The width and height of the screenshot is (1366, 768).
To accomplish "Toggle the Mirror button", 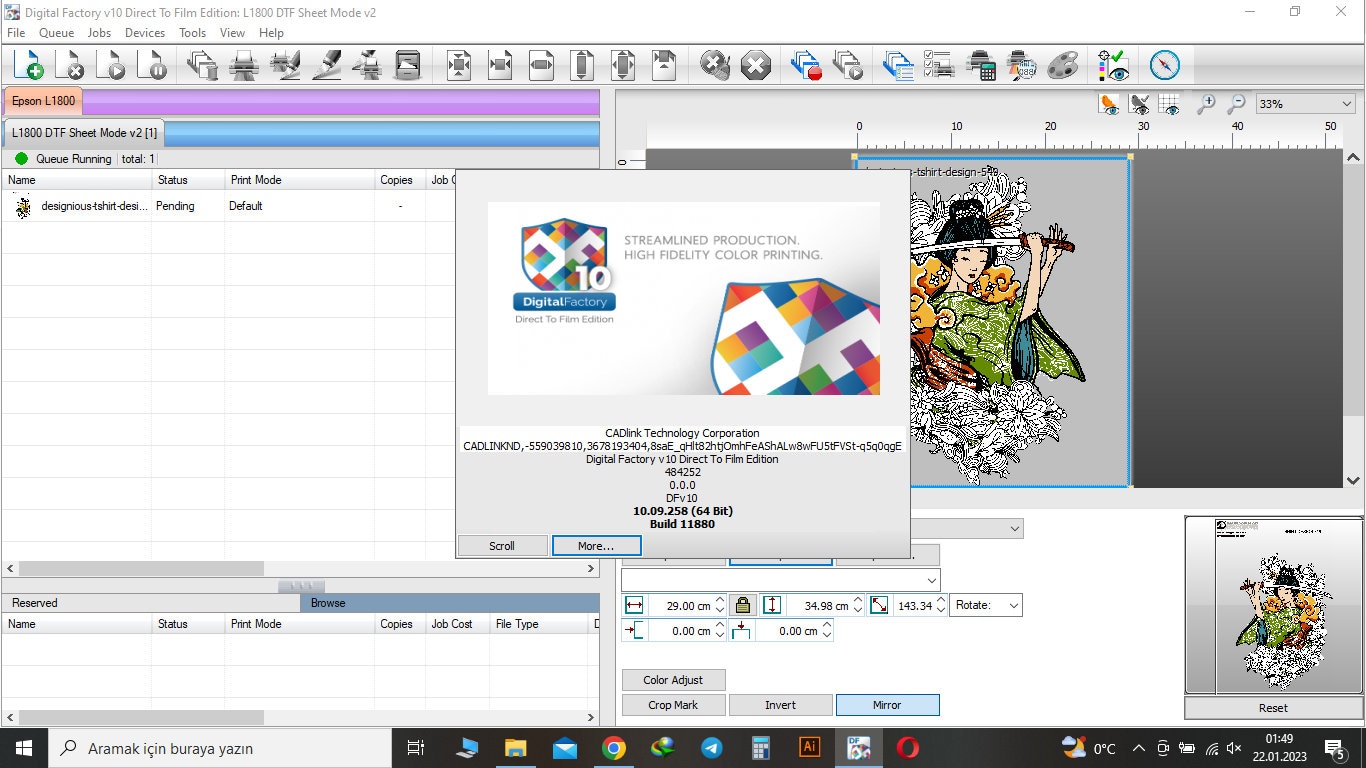I will click(x=887, y=705).
